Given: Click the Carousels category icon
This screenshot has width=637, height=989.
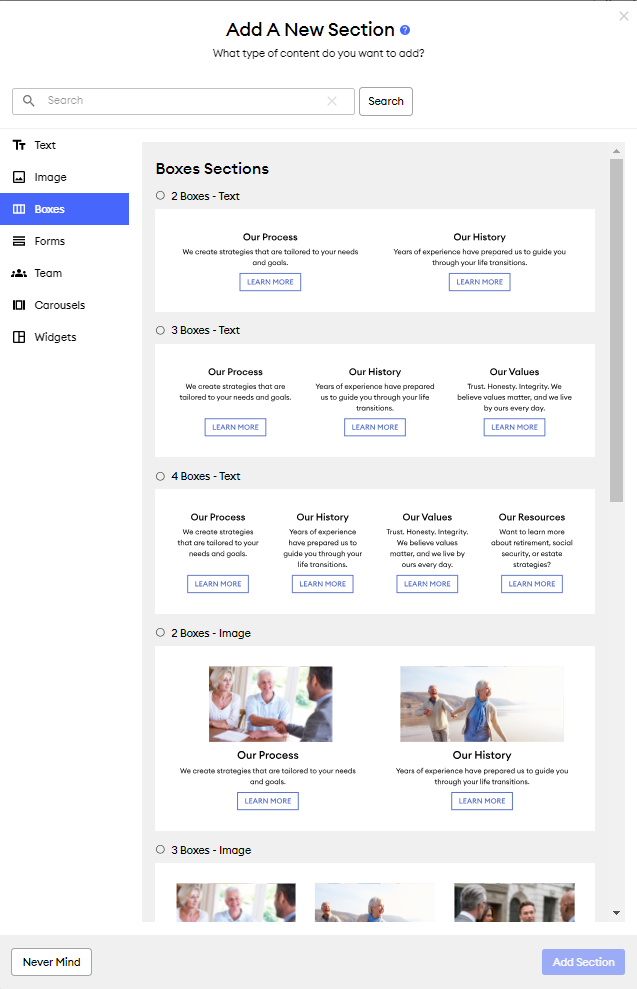Looking at the screenshot, I should point(19,305).
